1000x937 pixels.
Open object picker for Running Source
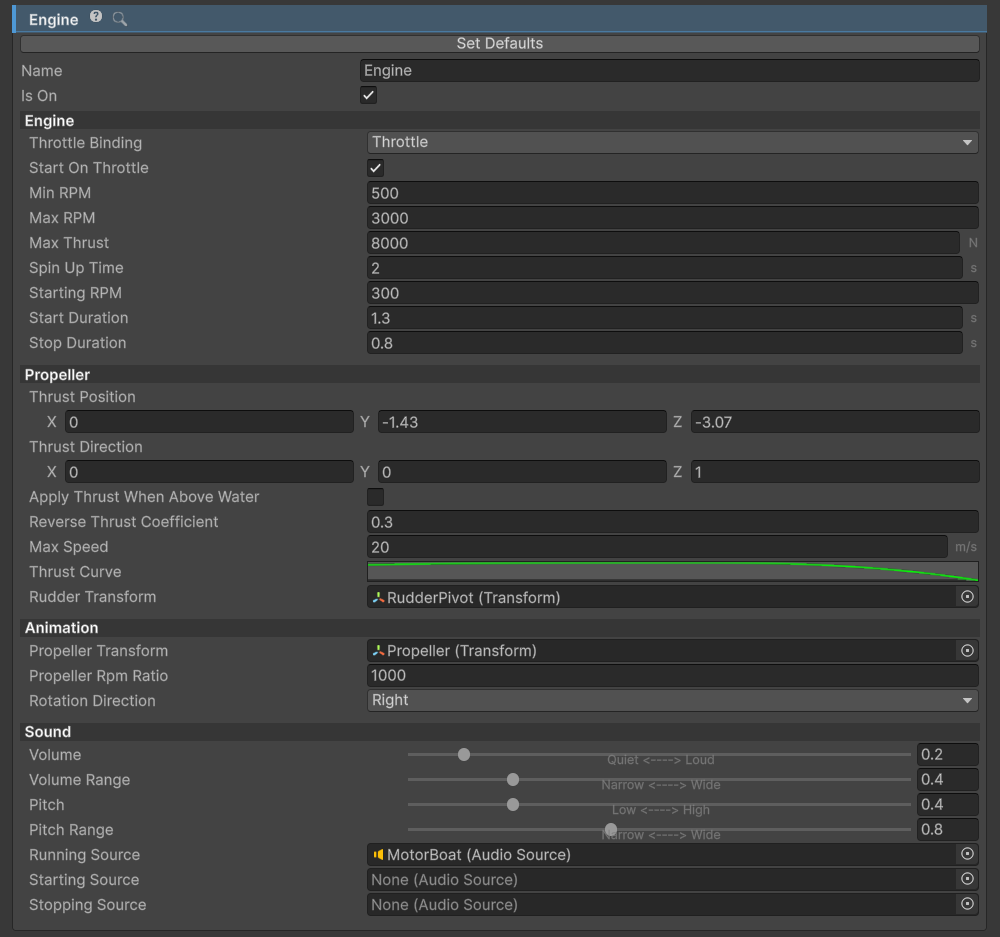coord(967,854)
